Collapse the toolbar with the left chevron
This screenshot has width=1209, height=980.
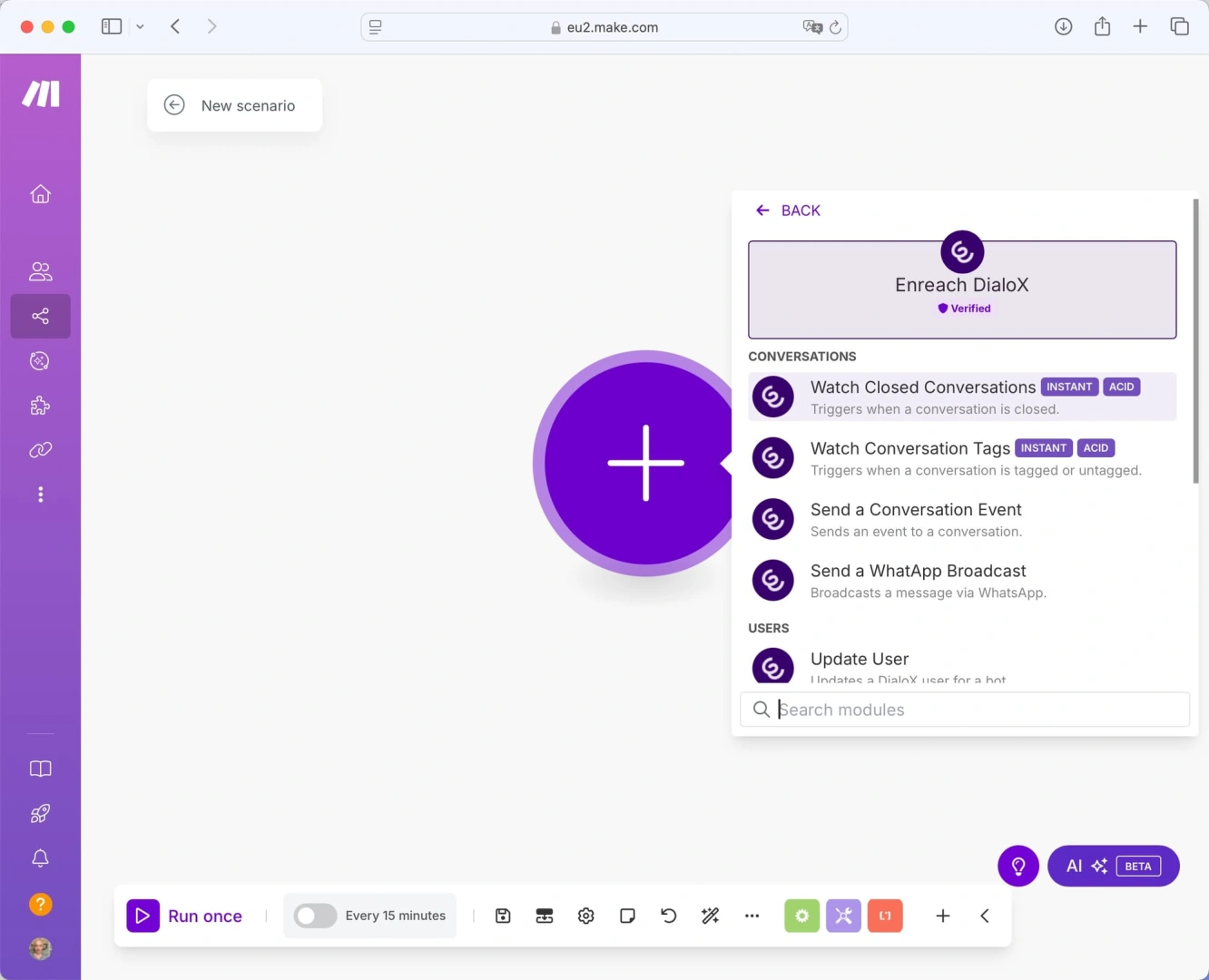tap(985, 916)
